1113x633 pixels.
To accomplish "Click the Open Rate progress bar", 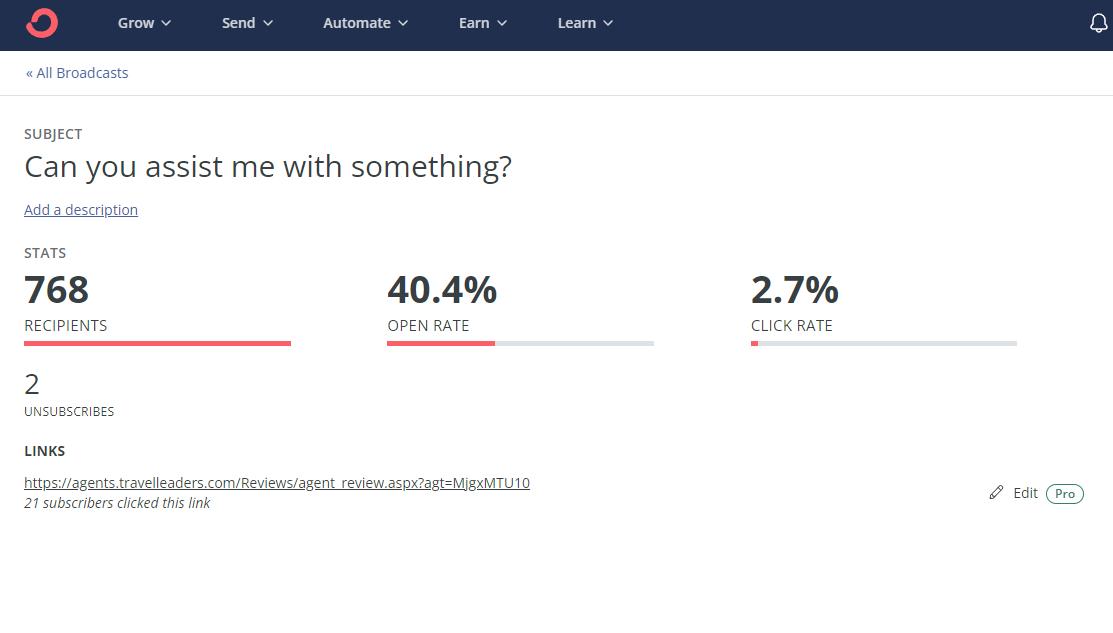I will tap(520, 344).
